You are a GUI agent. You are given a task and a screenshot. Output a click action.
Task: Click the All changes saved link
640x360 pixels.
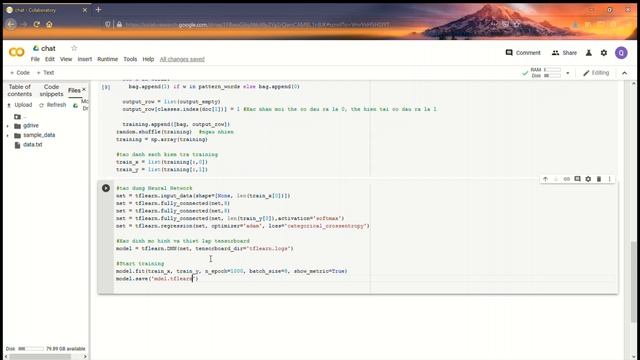point(182,59)
